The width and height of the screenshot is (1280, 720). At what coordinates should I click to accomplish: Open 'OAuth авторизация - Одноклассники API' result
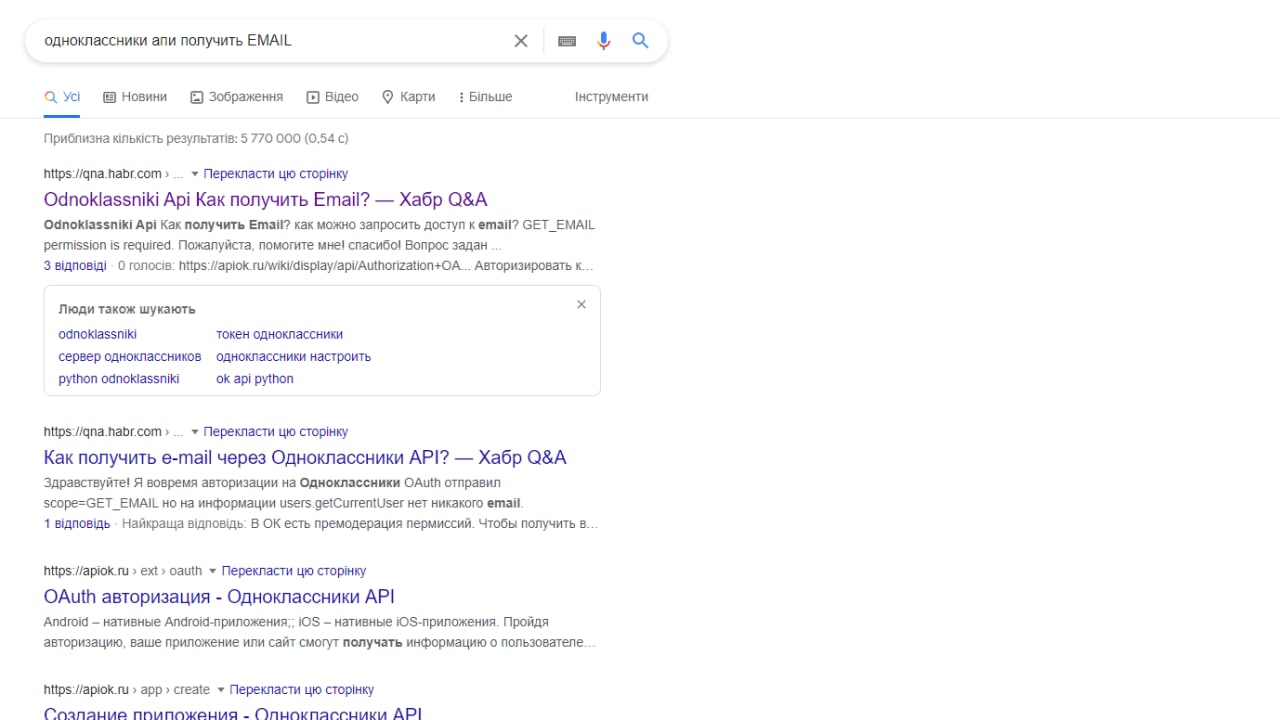219,597
